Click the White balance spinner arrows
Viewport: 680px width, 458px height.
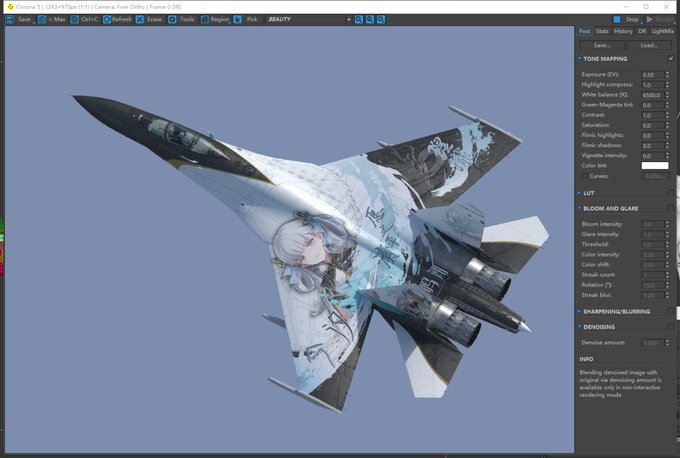pos(667,95)
